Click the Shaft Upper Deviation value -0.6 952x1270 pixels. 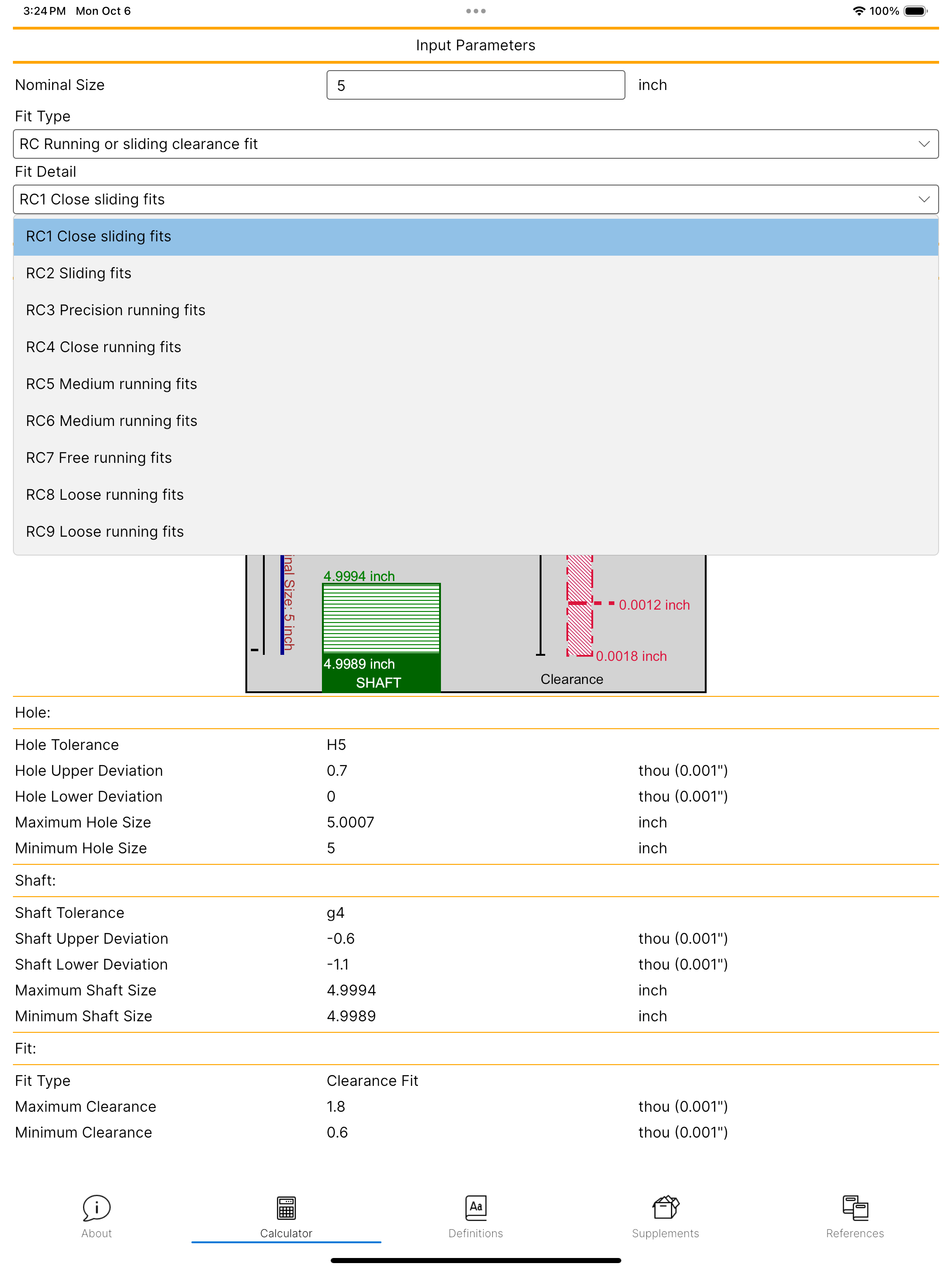[341, 939]
